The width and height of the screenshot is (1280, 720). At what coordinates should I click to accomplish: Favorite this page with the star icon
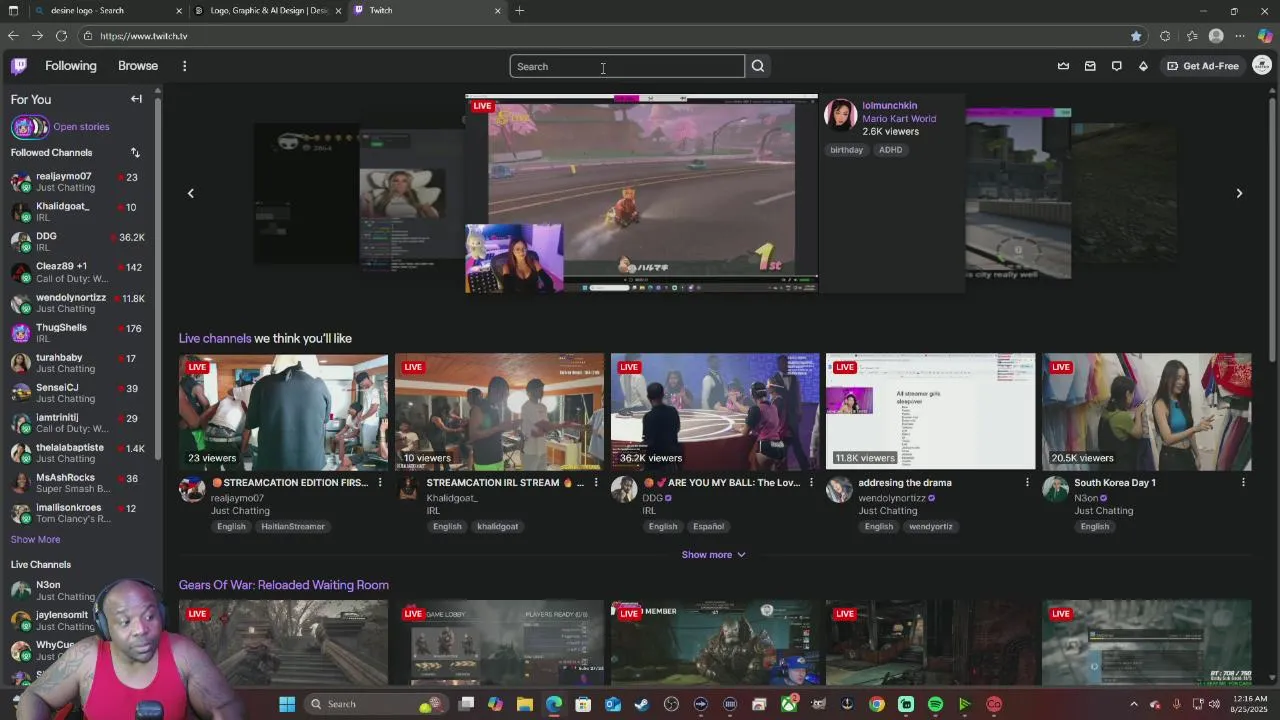tap(1136, 36)
